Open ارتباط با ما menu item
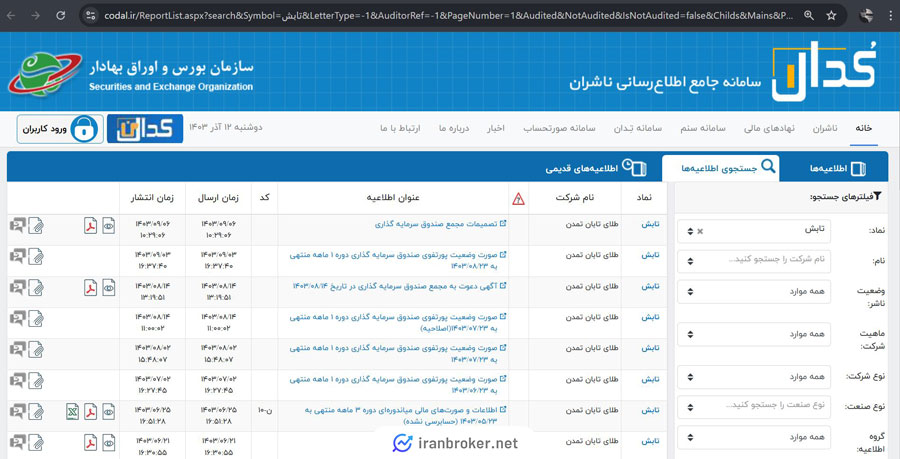The height and width of the screenshot is (459, 900). pos(400,129)
